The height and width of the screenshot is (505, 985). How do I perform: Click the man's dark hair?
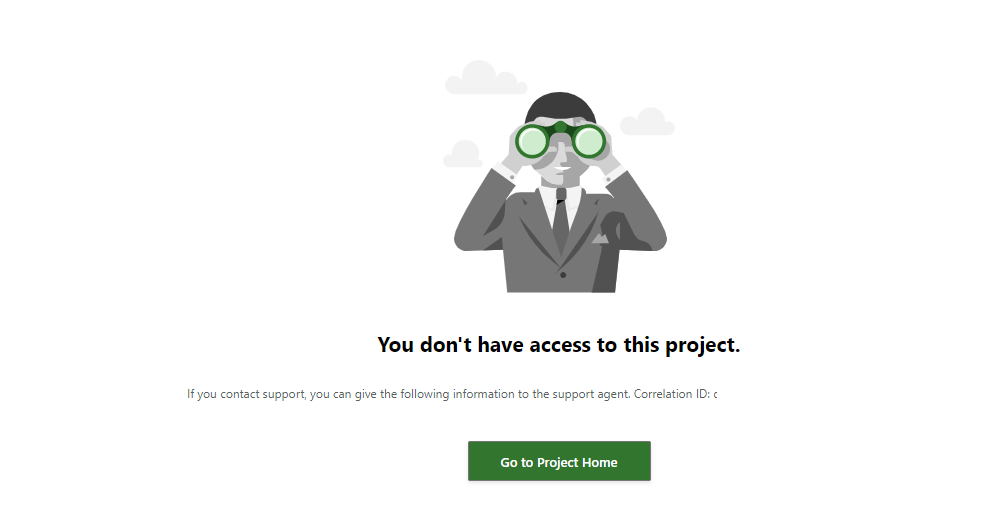(560, 106)
